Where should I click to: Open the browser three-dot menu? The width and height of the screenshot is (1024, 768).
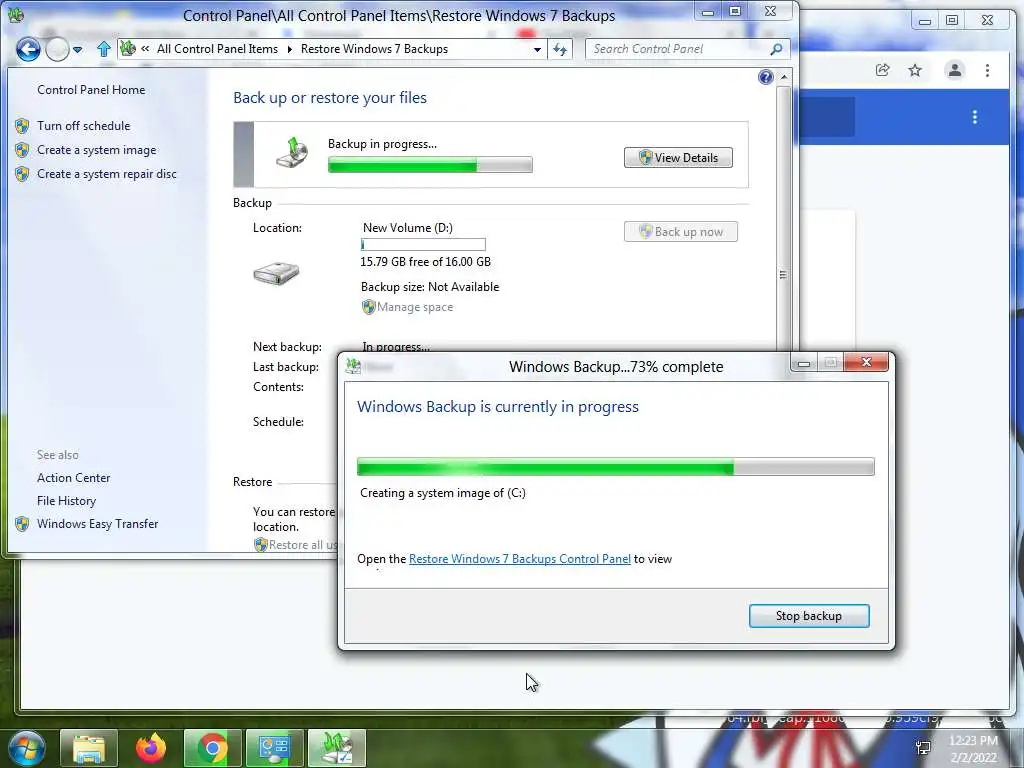tap(987, 70)
